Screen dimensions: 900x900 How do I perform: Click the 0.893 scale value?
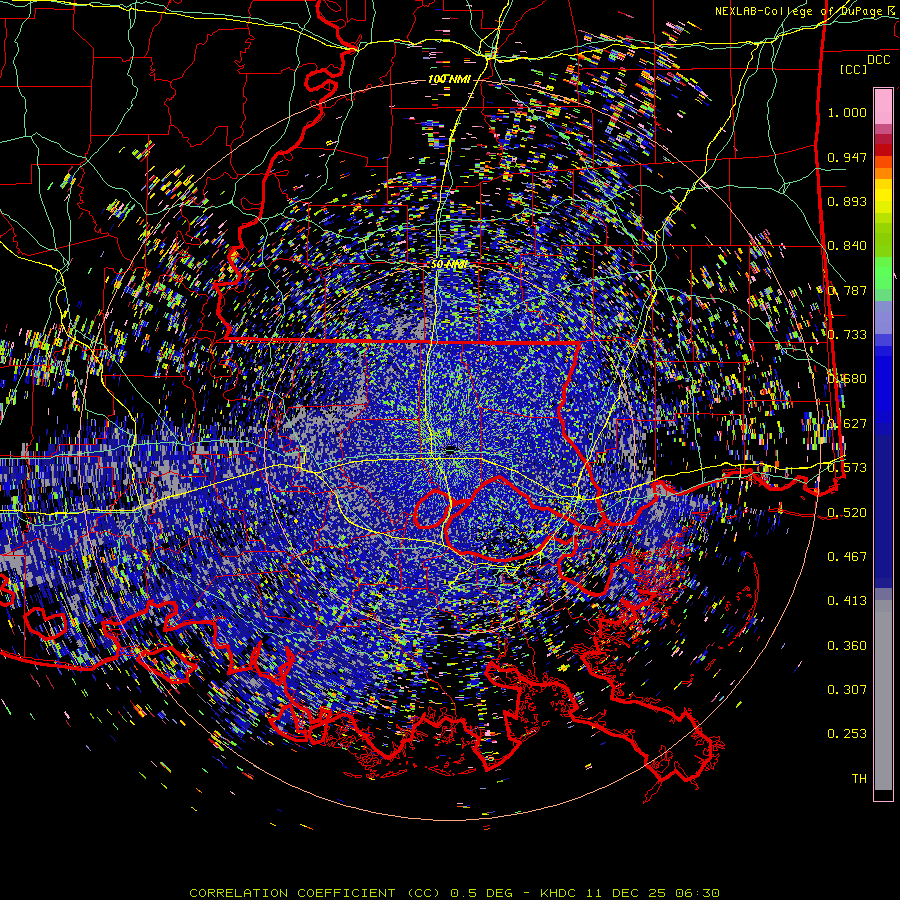click(847, 201)
